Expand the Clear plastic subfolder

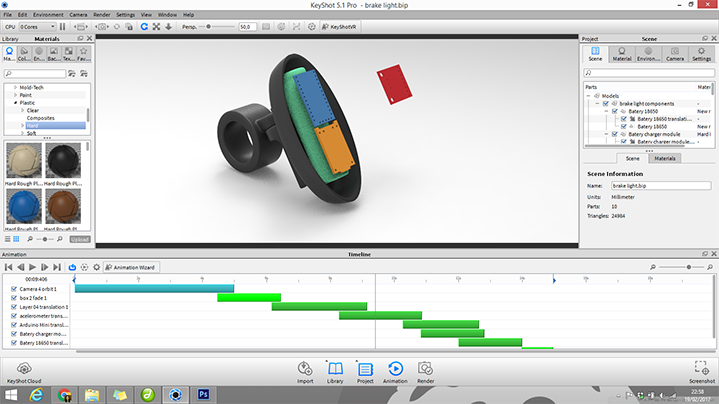point(22,111)
